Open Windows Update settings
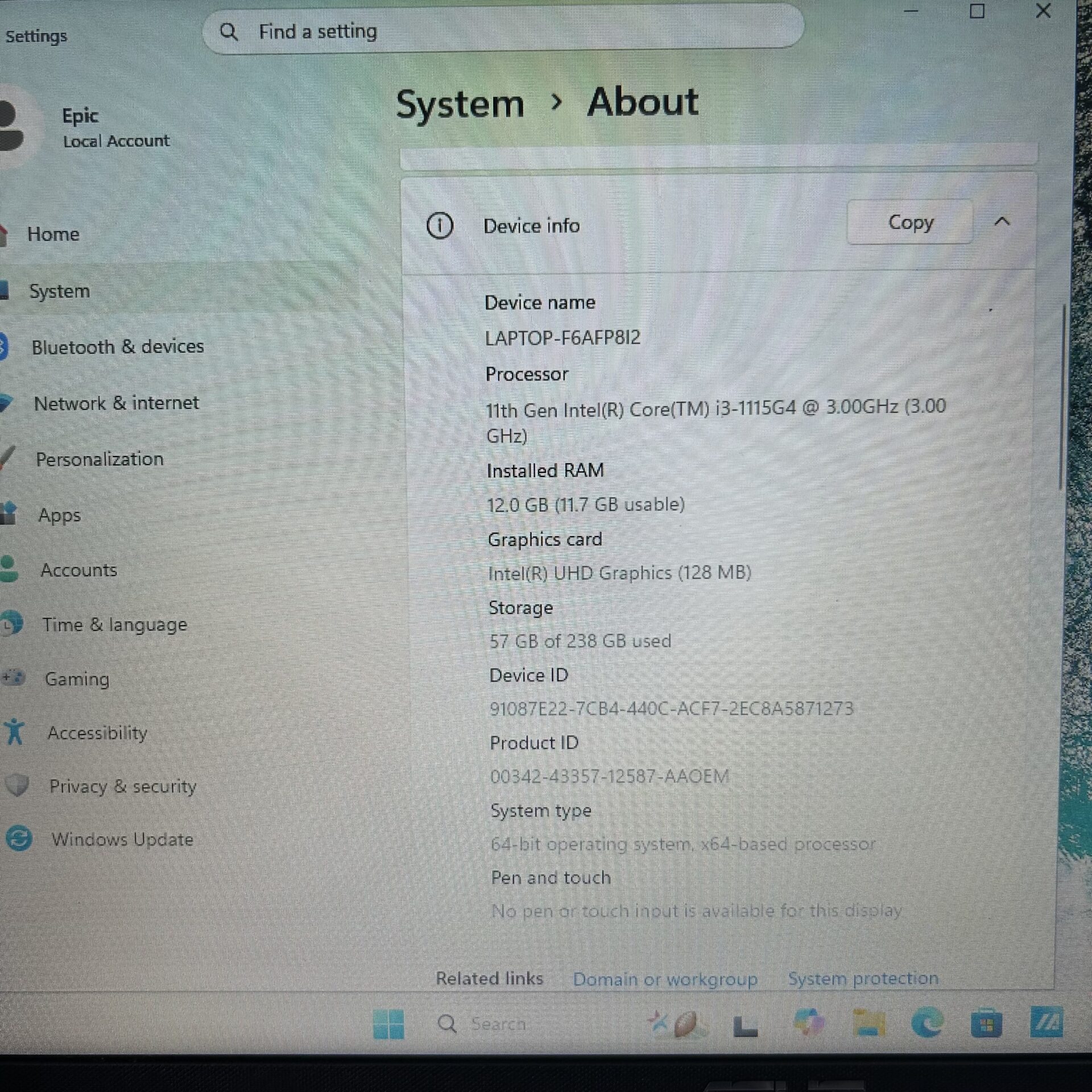This screenshot has height=1092, width=1092. (122, 839)
